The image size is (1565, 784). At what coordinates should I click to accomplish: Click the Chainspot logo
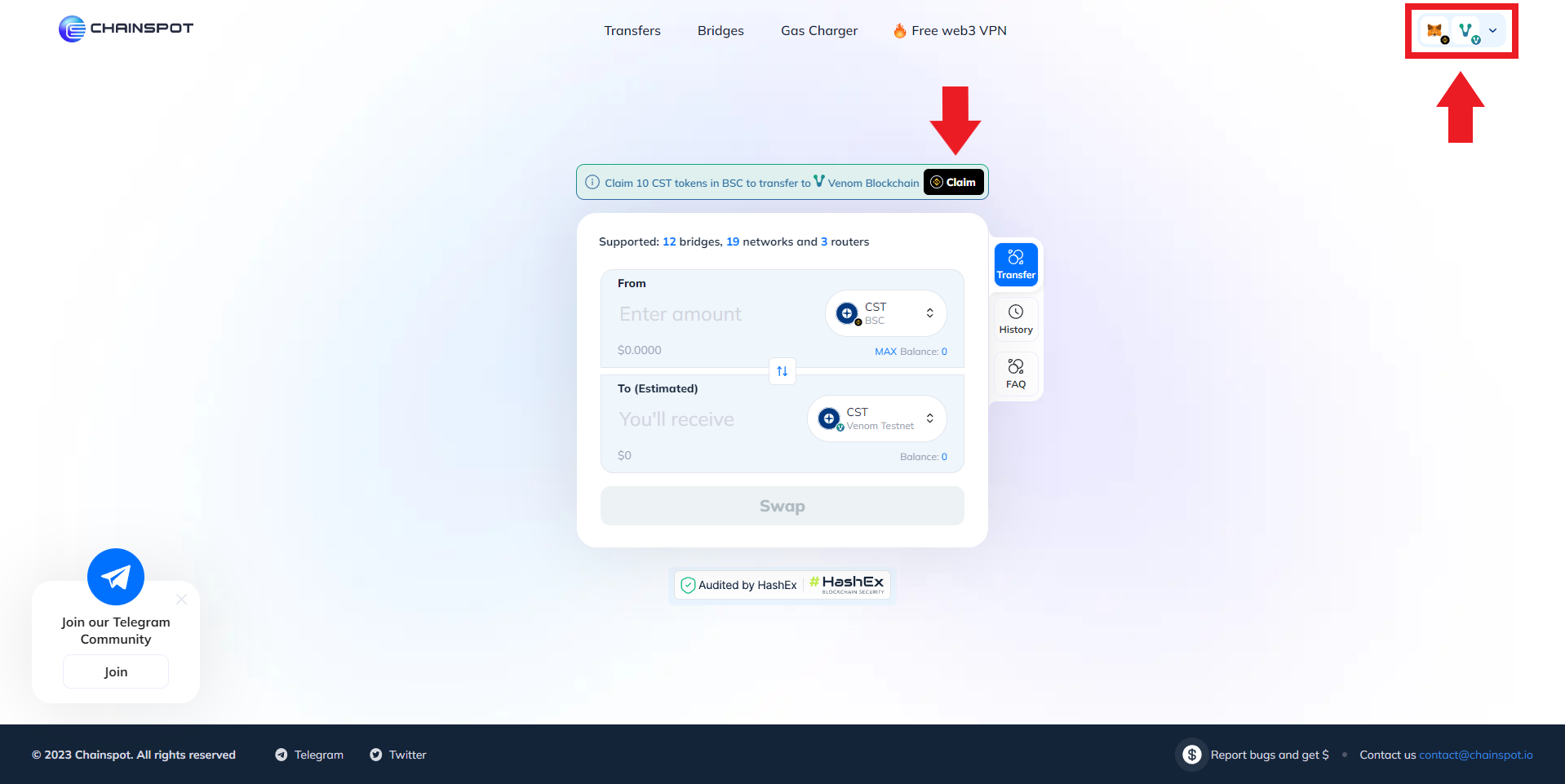126,29
